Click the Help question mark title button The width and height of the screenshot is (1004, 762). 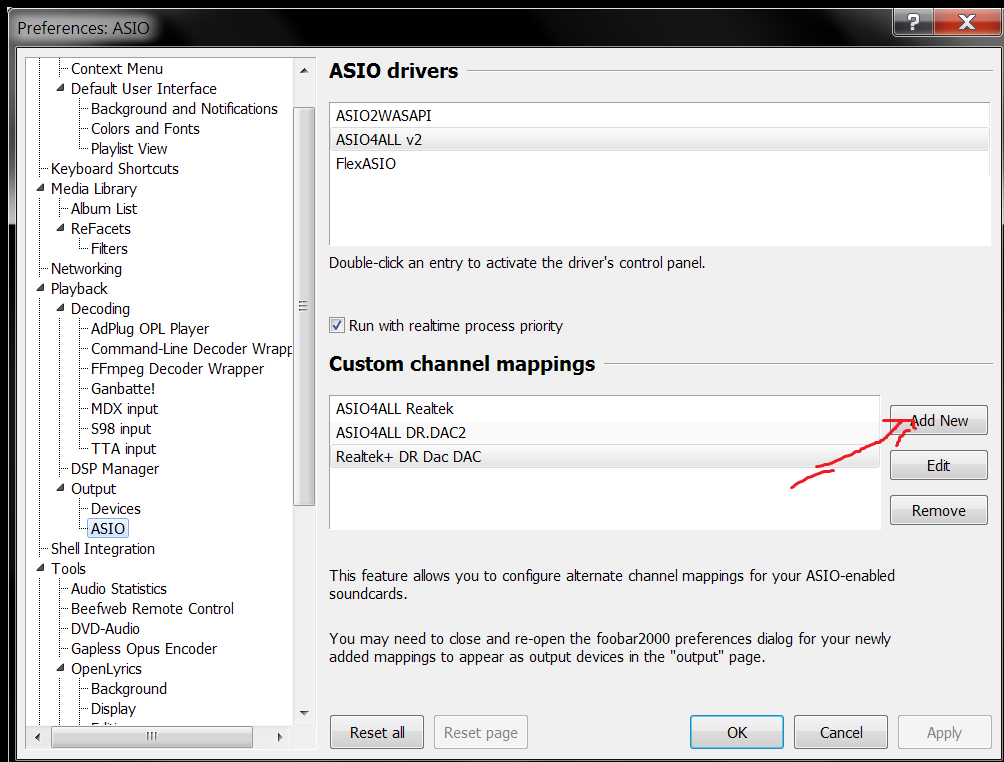[x=914, y=21]
